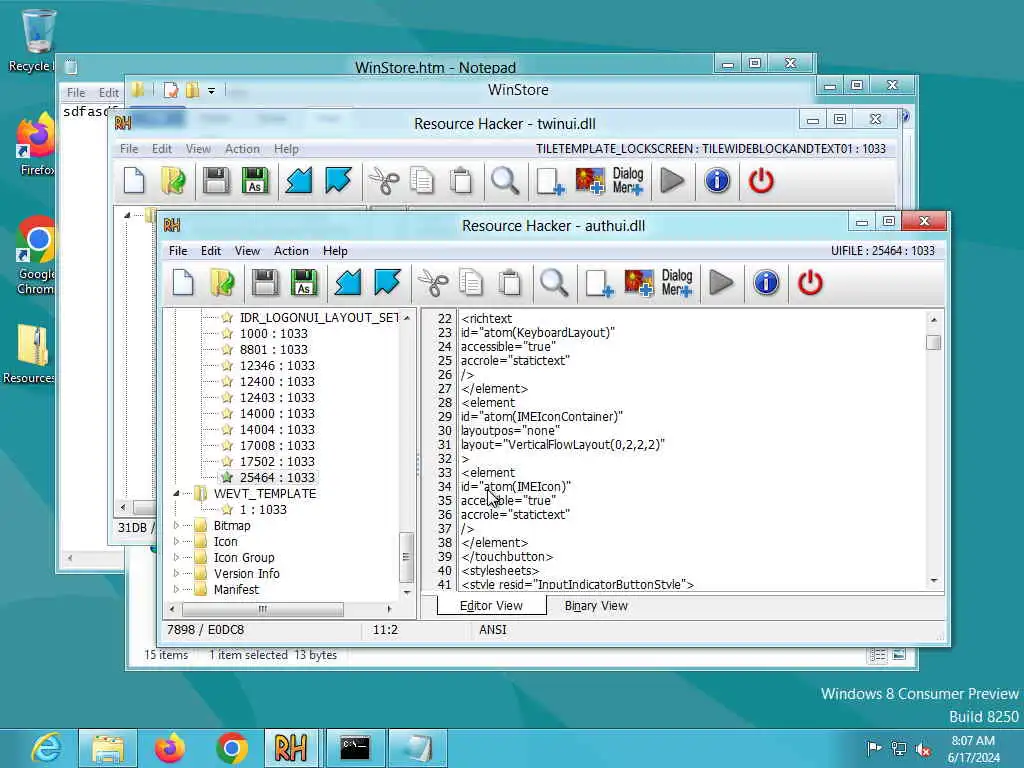Select resource 25464 : 1033
Screen dimensions: 1024x768
277,477
